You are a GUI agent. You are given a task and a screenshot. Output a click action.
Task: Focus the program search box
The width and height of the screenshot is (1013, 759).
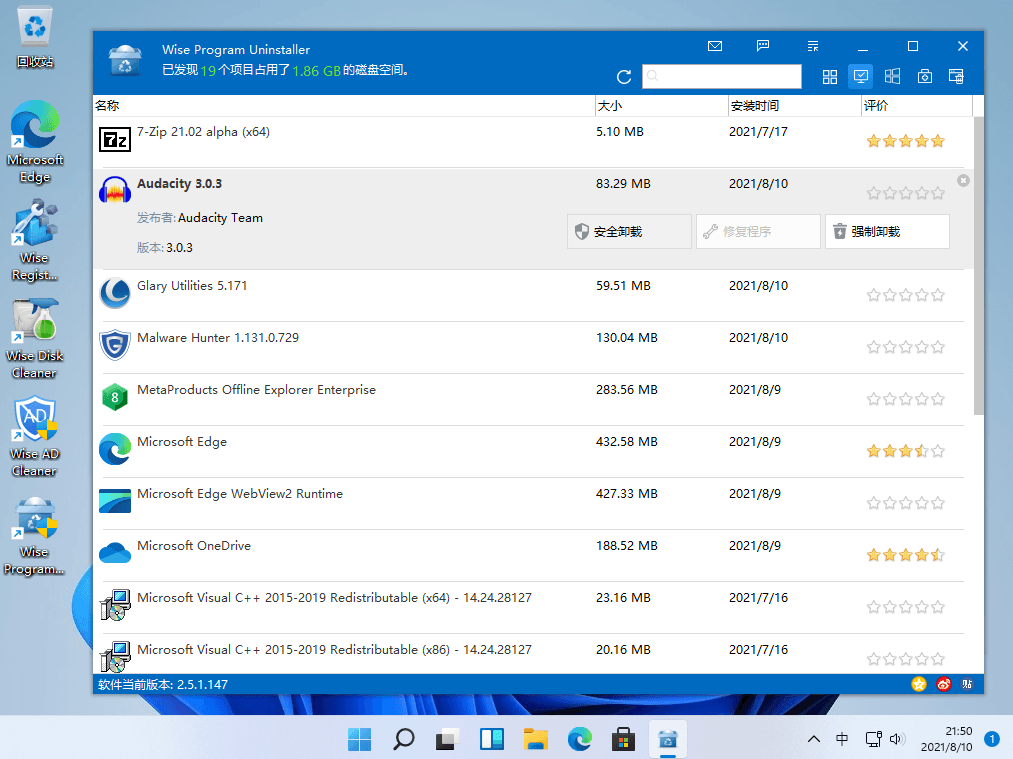[722, 76]
